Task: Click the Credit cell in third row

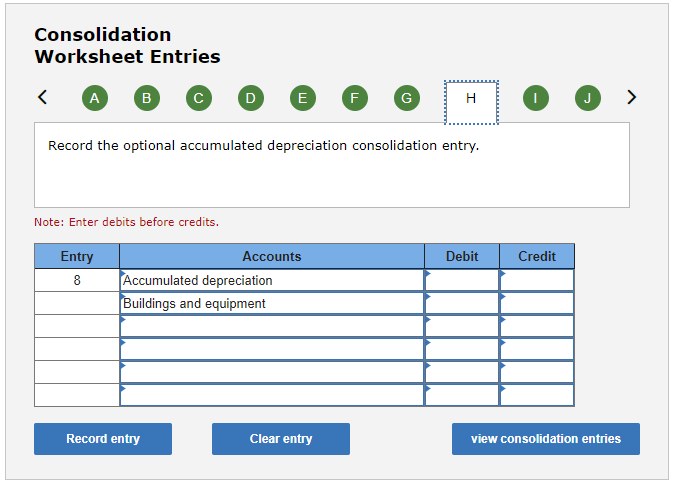Action: click(537, 326)
